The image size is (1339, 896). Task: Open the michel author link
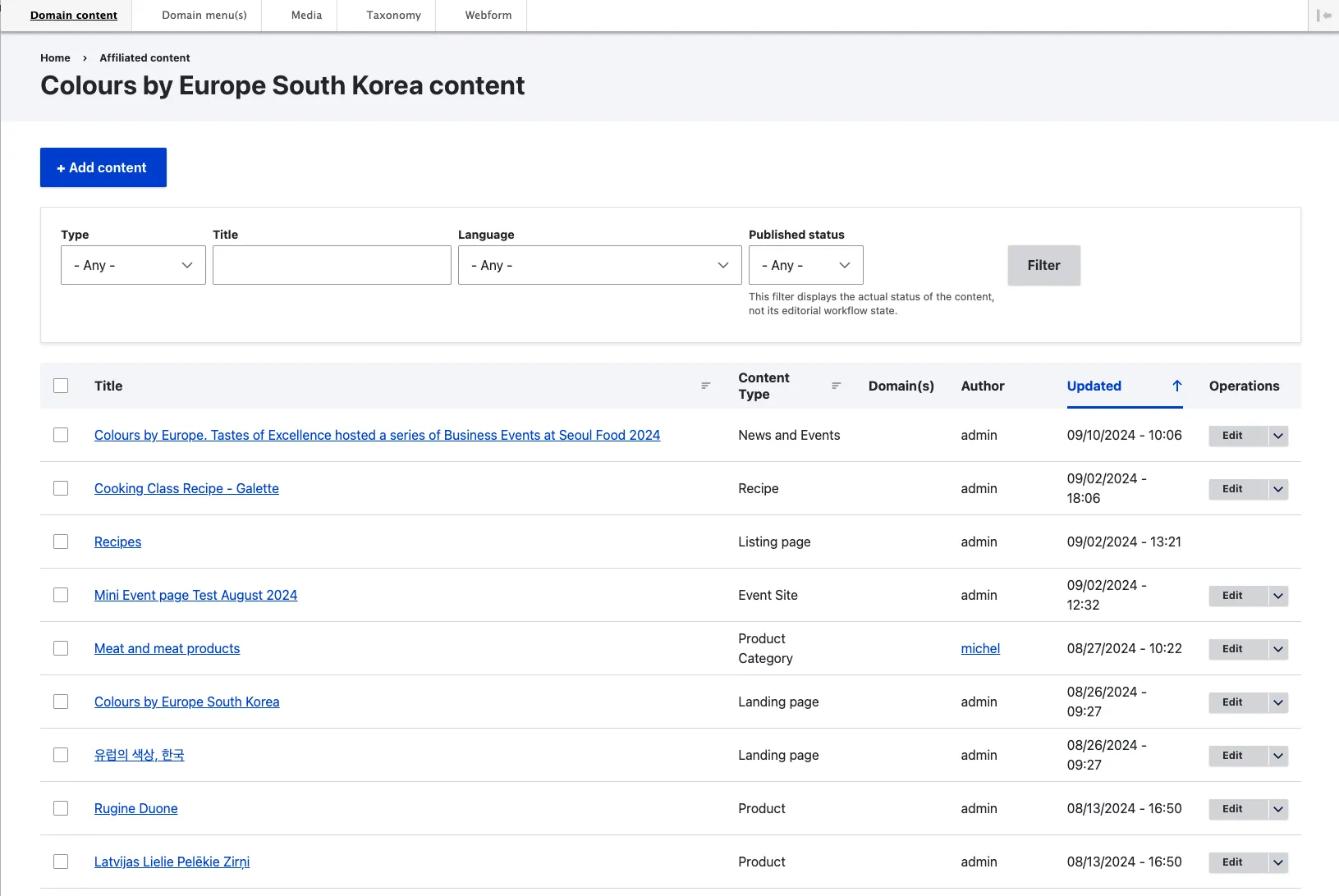point(980,648)
